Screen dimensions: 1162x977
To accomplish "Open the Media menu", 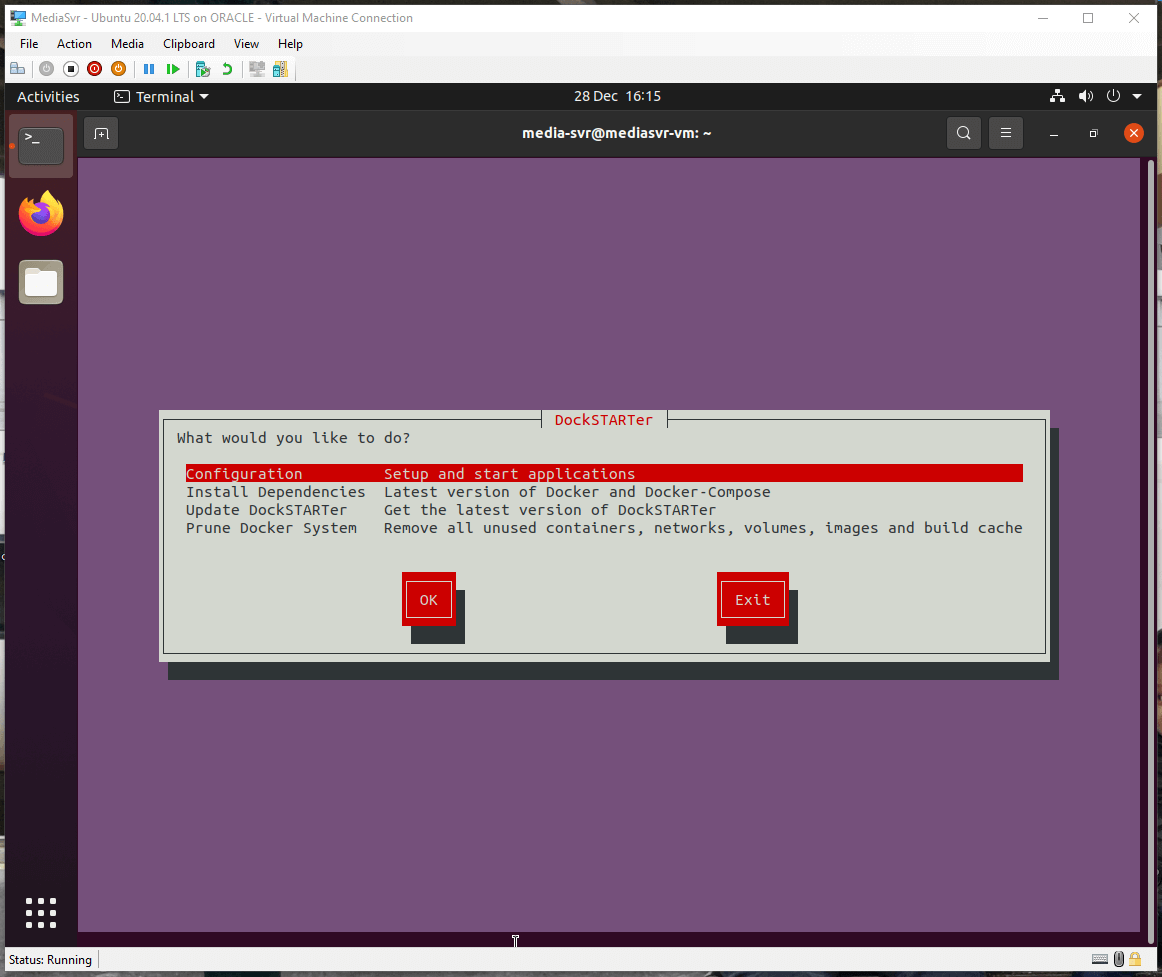I will pyautogui.click(x=127, y=44).
